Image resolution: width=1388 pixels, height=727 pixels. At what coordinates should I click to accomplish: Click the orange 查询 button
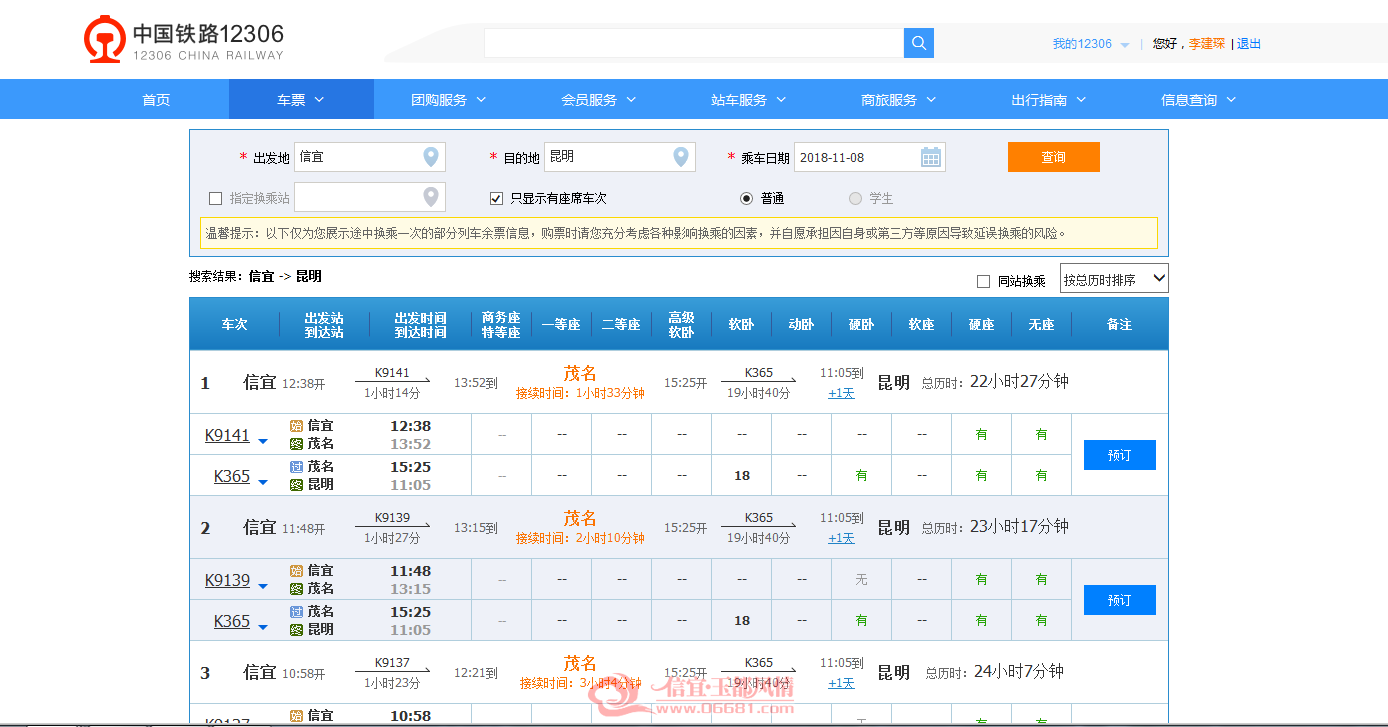pyautogui.click(x=1054, y=157)
